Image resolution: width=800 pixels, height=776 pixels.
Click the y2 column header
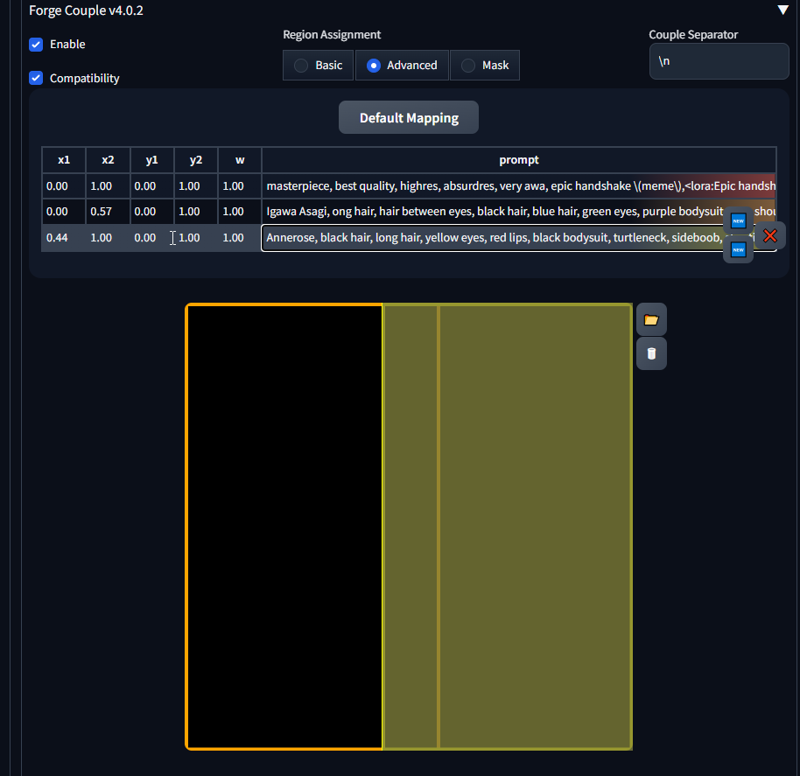pos(196,160)
